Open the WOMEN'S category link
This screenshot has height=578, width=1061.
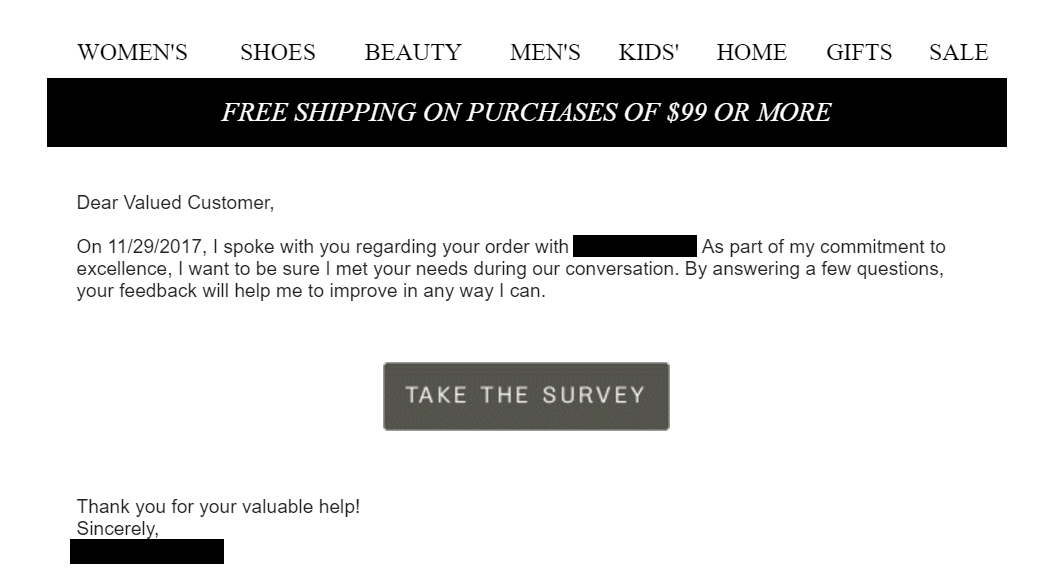132,52
